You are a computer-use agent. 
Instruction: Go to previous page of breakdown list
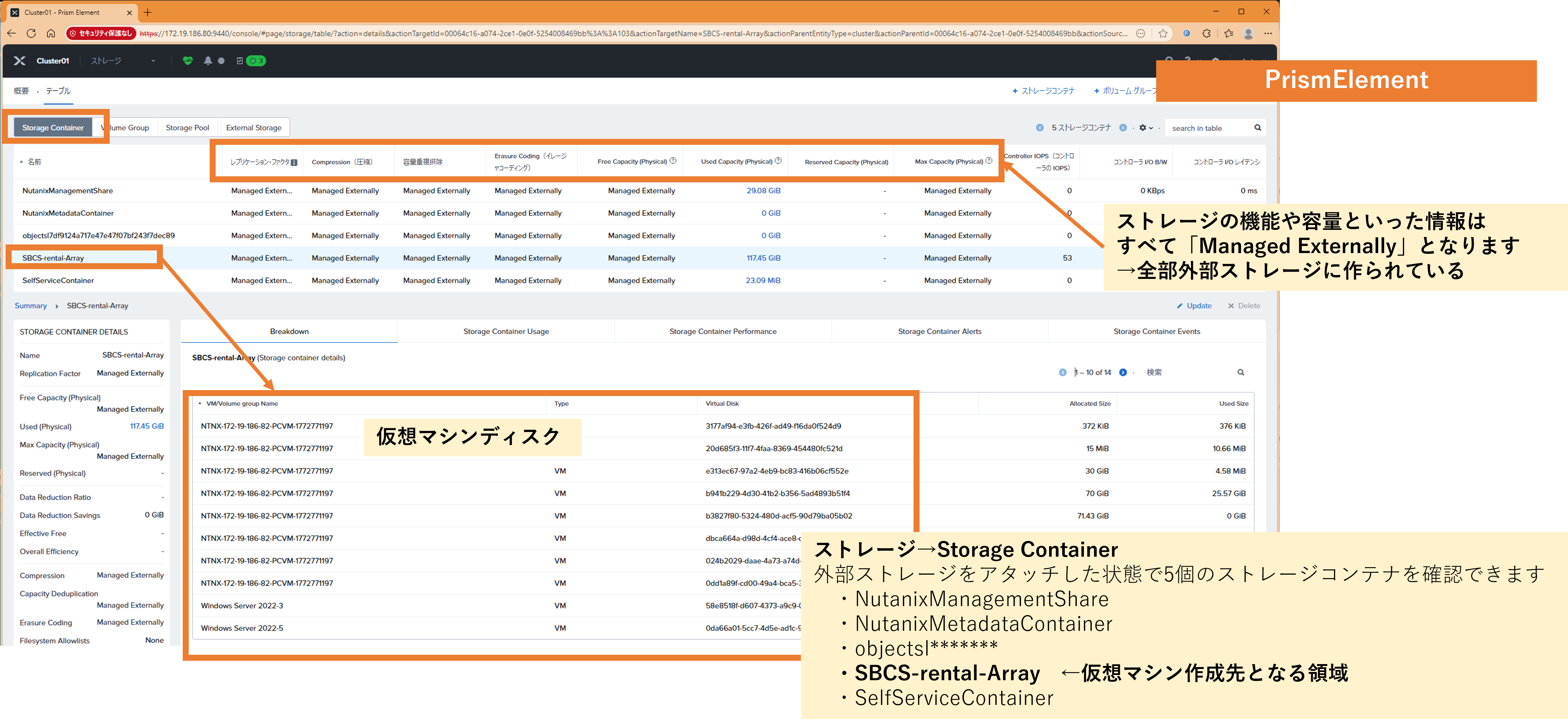(1063, 372)
